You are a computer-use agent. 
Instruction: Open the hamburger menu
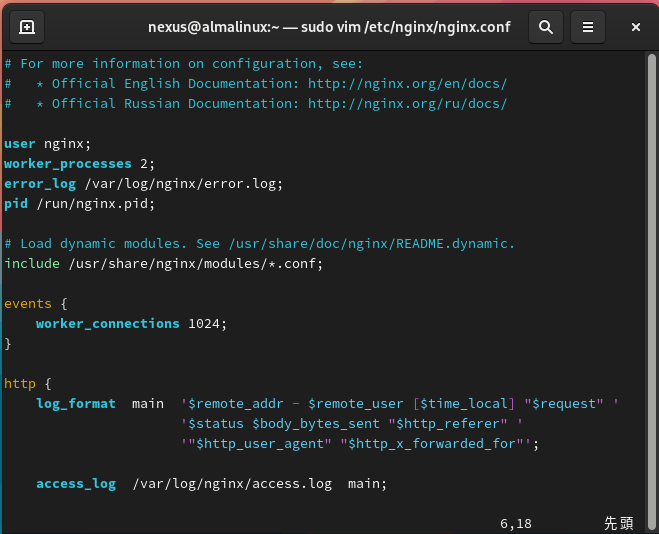click(588, 27)
